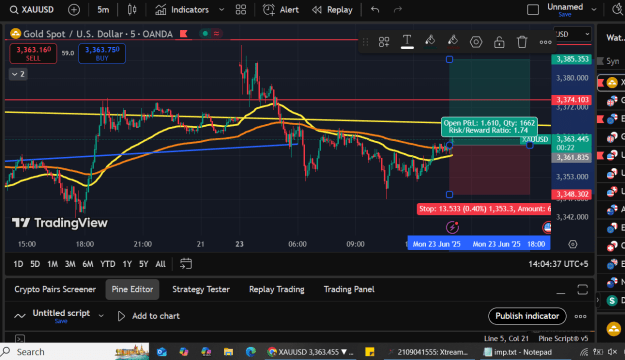
Task: Undo the last chart action
Action: click(375, 10)
